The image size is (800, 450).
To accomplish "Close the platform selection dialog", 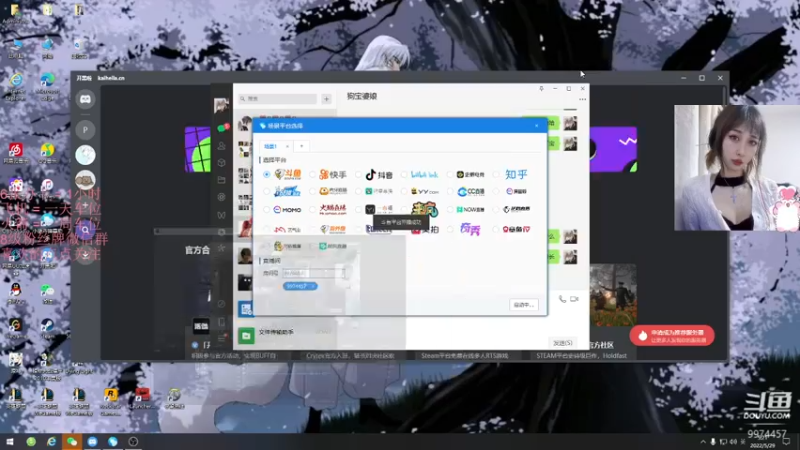I will click(x=536, y=126).
